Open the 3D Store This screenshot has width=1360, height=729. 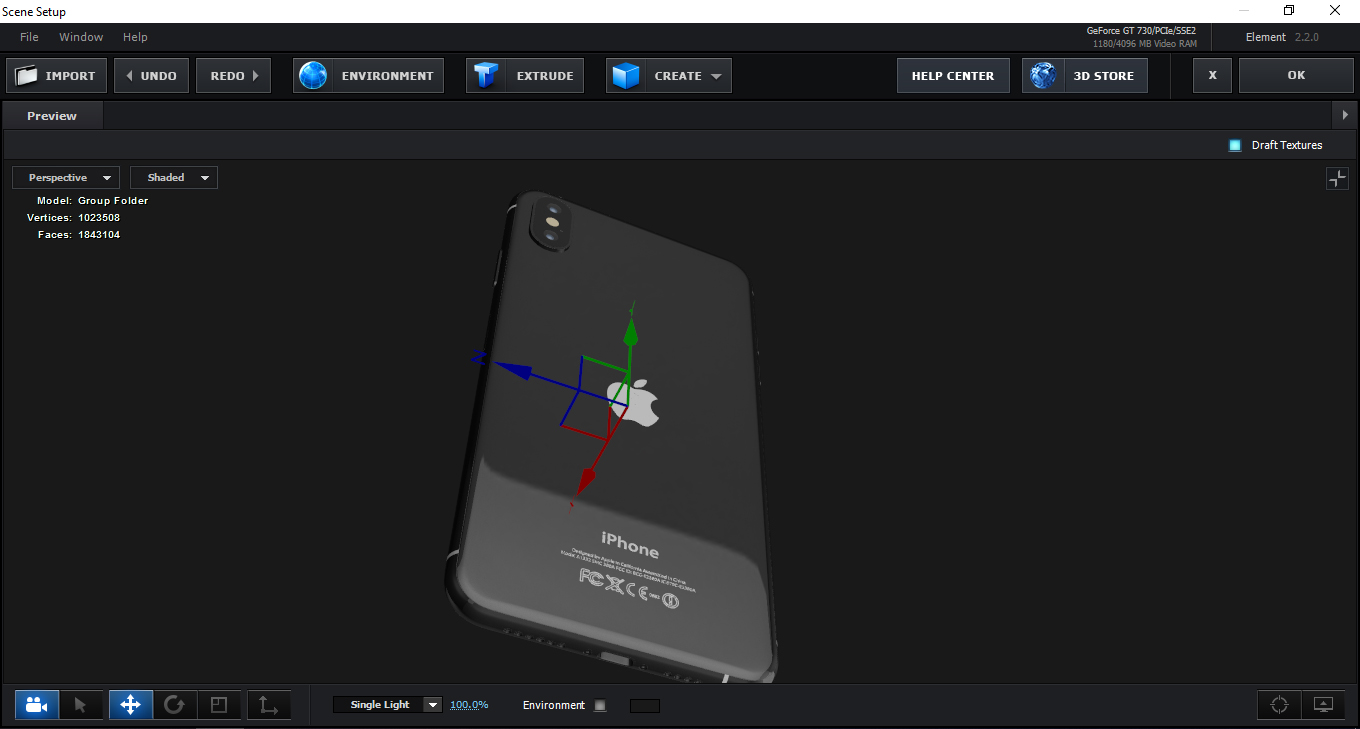point(1085,76)
